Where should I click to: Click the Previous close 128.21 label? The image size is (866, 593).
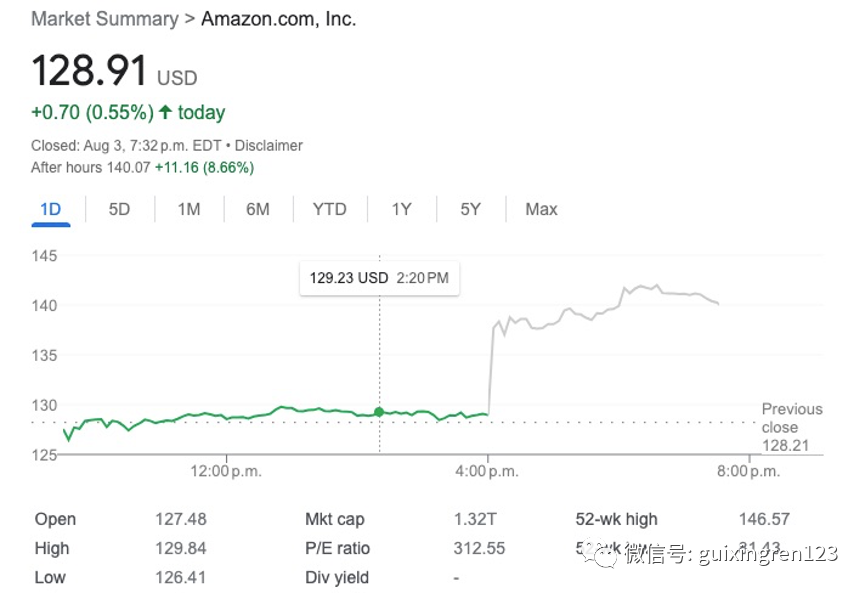point(792,427)
